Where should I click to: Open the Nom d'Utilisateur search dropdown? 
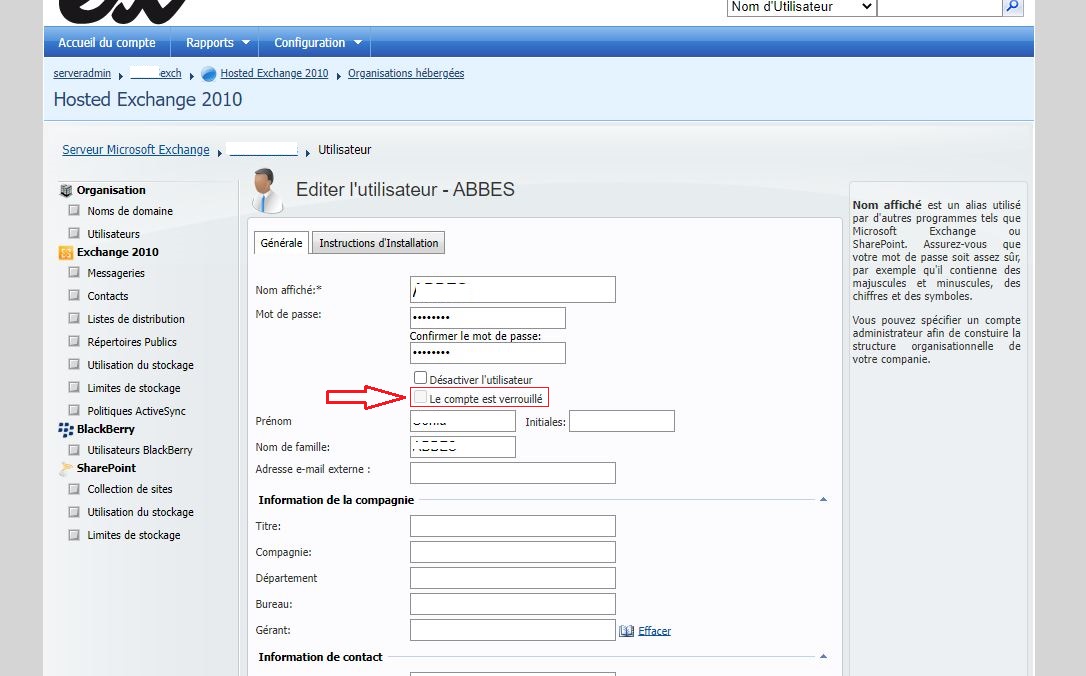tap(801, 7)
